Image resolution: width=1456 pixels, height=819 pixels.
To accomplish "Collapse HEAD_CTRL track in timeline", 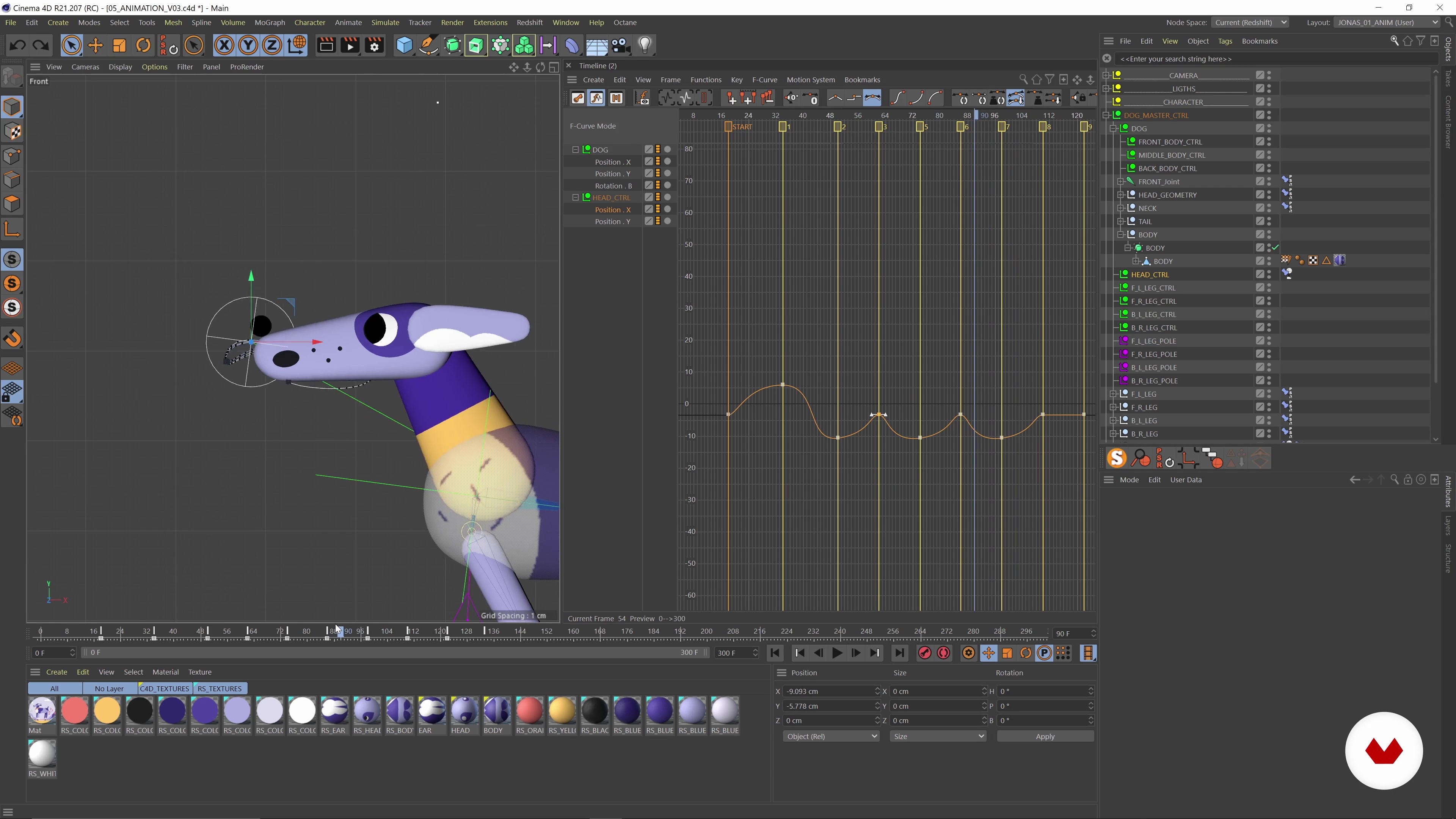I will (576, 198).
